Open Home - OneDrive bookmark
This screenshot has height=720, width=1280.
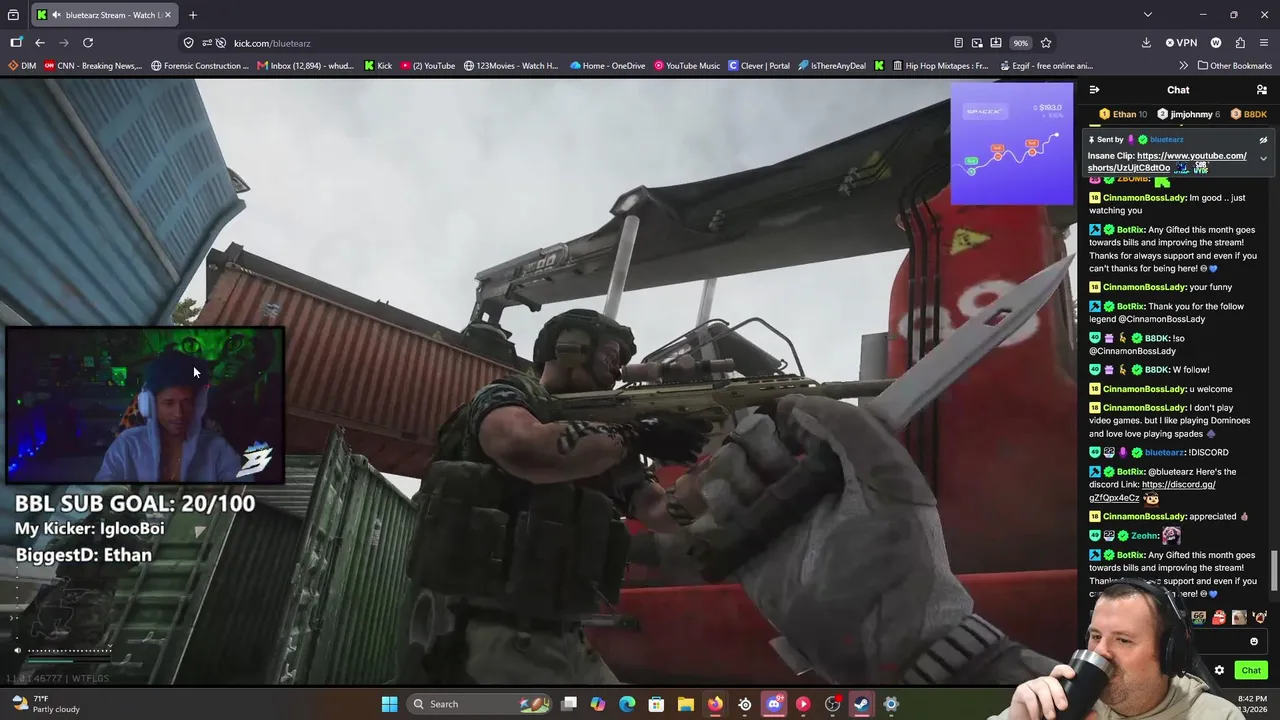[607, 66]
